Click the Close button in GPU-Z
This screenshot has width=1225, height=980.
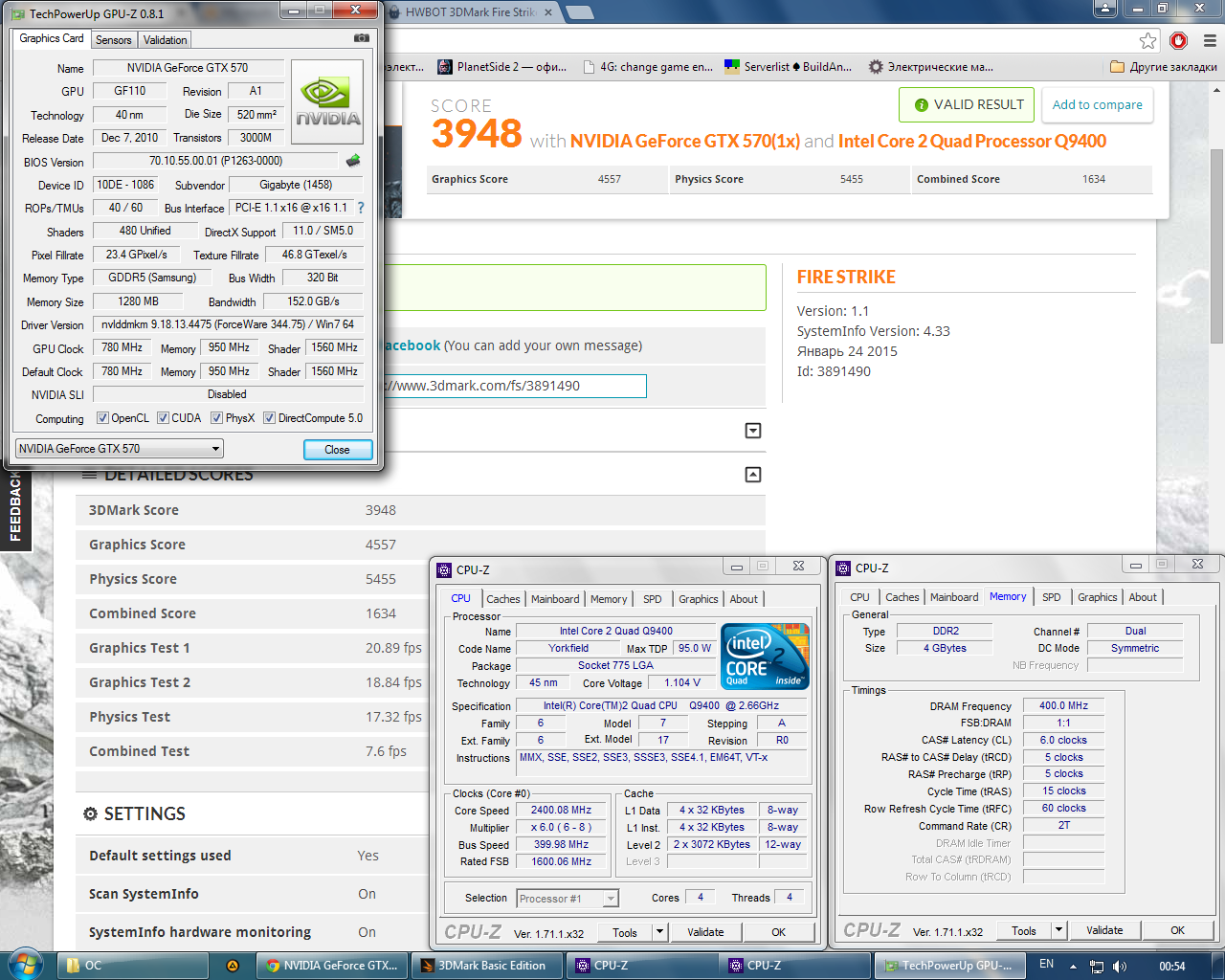(x=337, y=449)
